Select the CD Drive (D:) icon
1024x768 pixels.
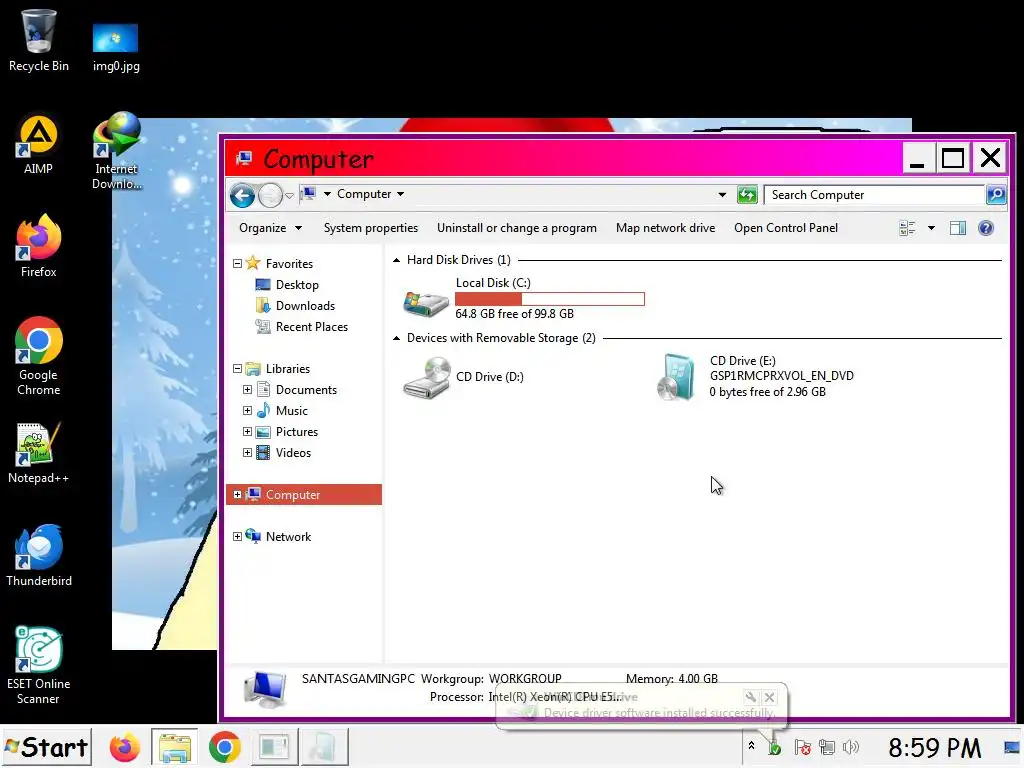[426, 377]
